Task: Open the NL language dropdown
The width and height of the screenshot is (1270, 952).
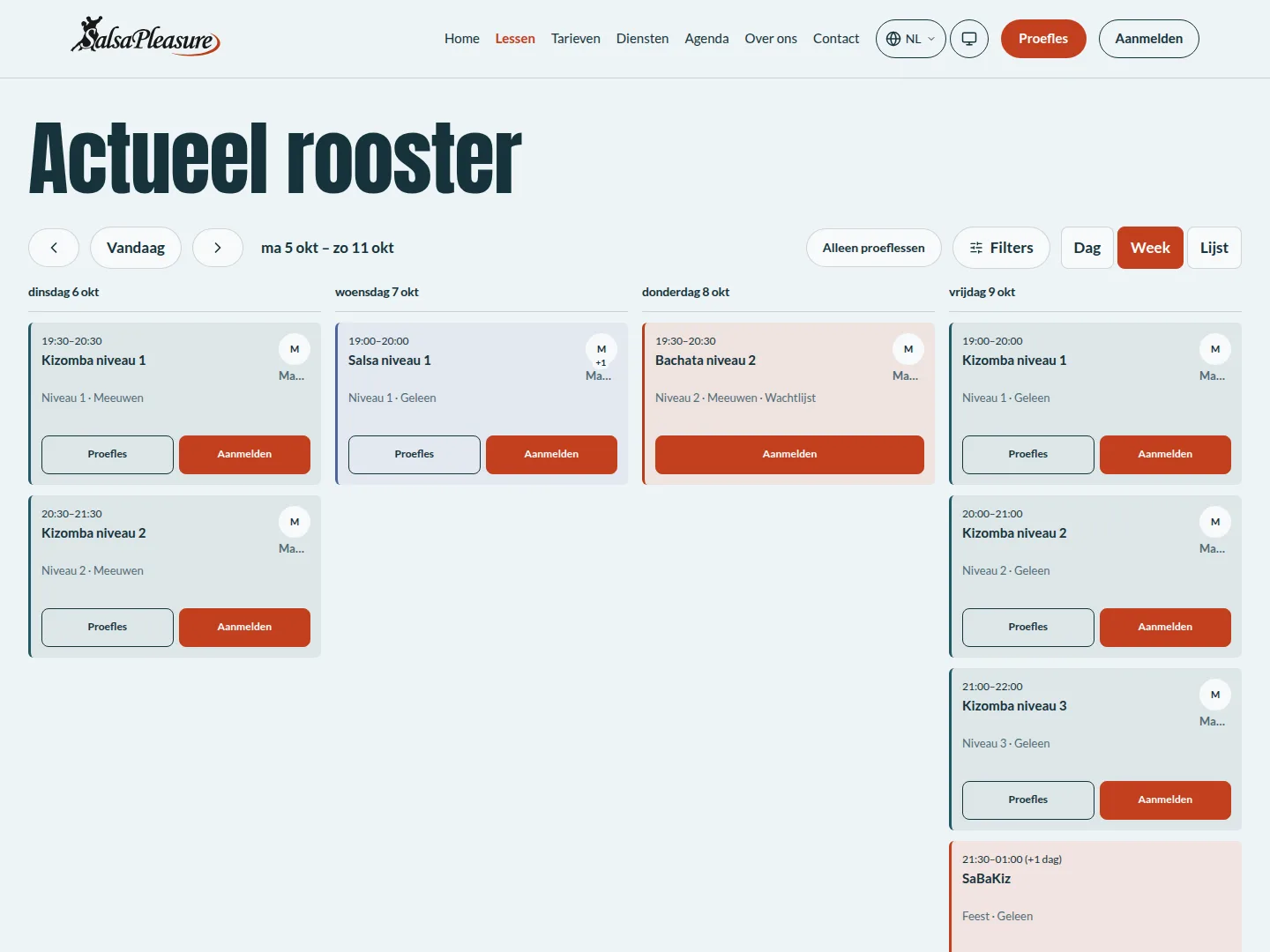Action: (x=911, y=39)
